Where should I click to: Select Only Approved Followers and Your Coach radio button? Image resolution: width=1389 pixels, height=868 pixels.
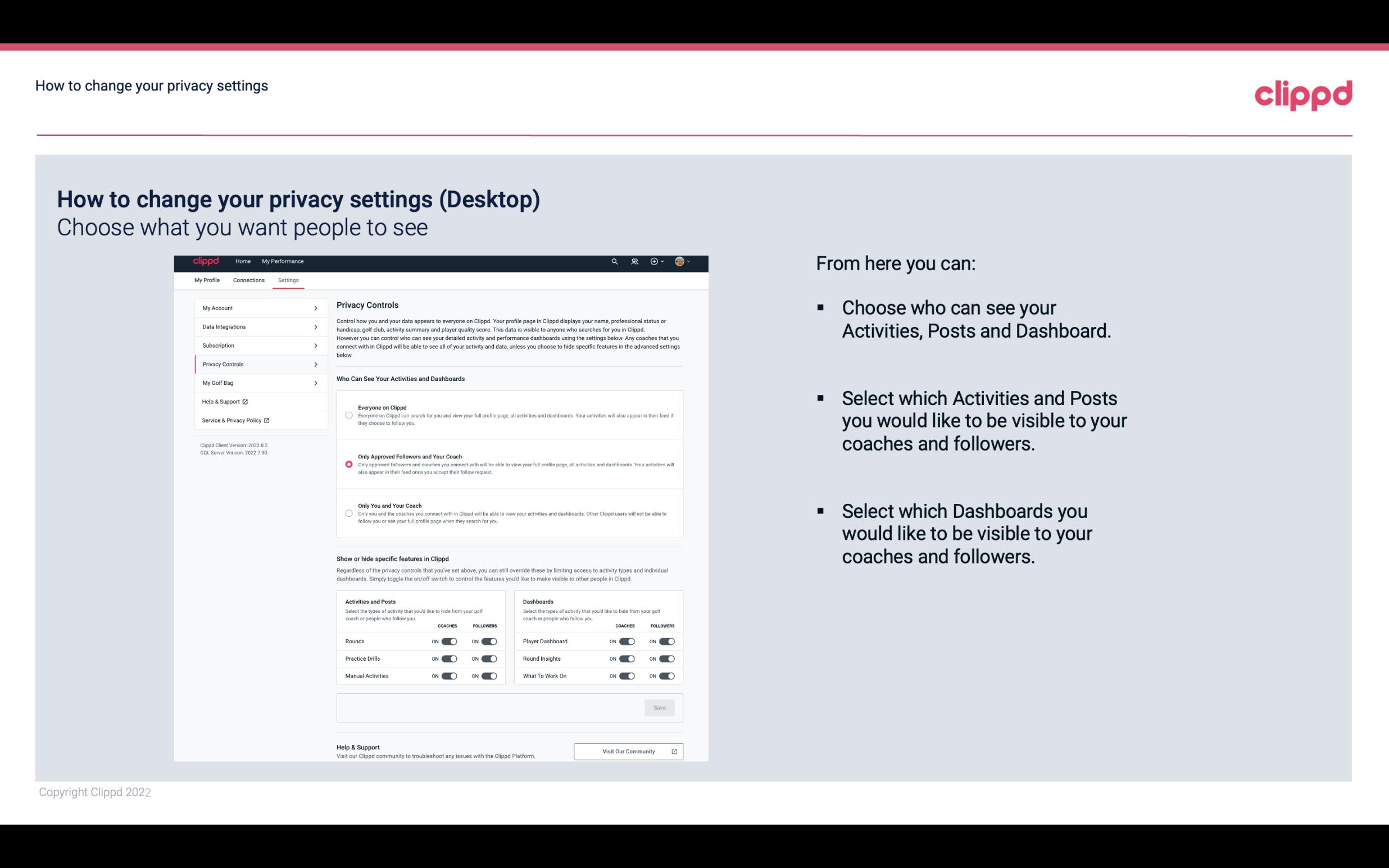[348, 464]
